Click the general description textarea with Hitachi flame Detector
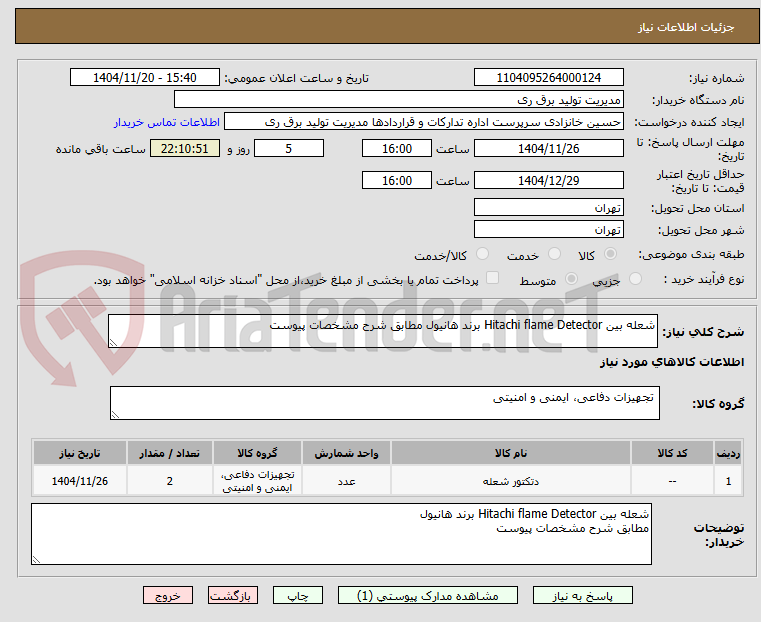This screenshot has height=622, width=761. click(x=382, y=331)
